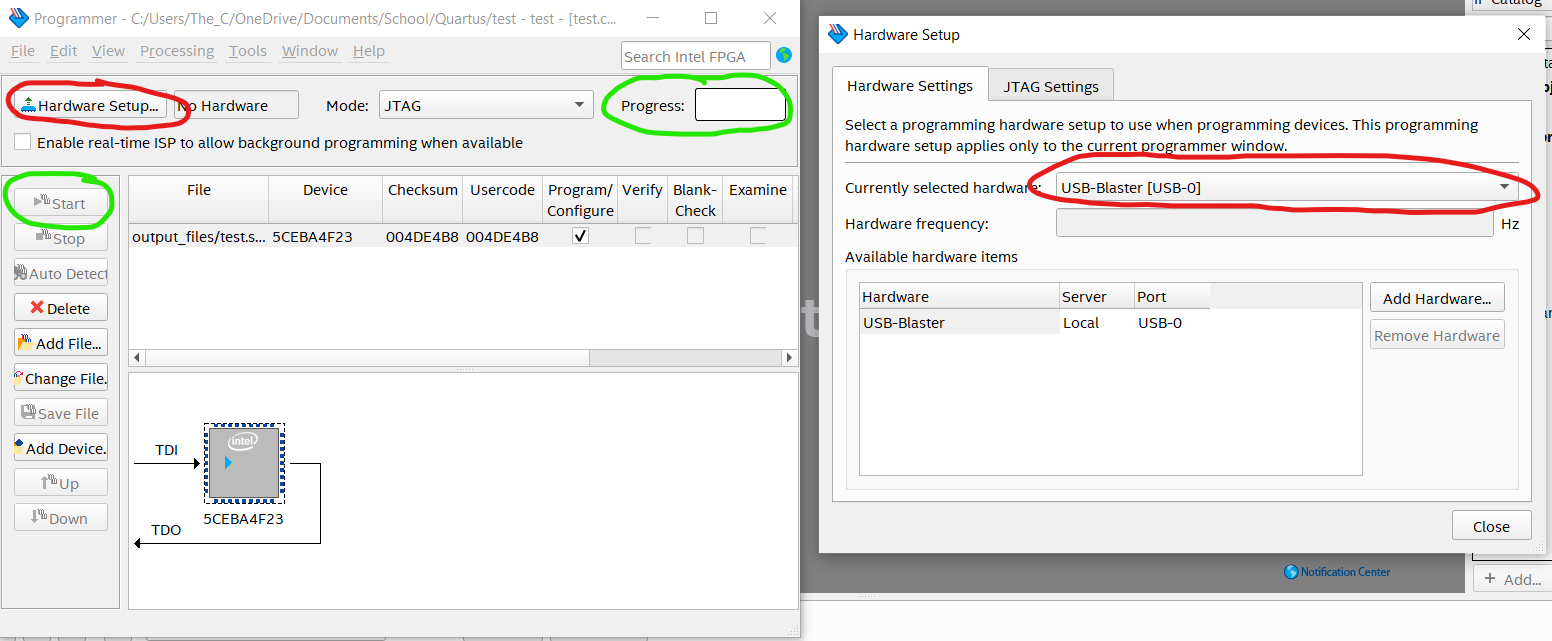Click Add File button
This screenshot has height=641, width=1552.
click(x=60, y=343)
